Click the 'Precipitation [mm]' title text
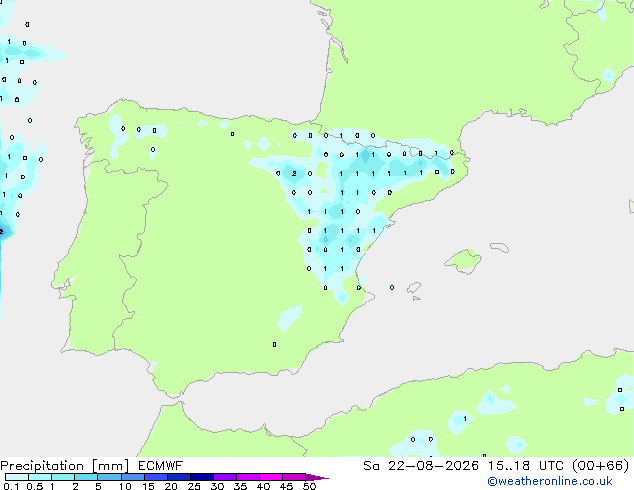The width and height of the screenshot is (634, 490). tap(65, 466)
